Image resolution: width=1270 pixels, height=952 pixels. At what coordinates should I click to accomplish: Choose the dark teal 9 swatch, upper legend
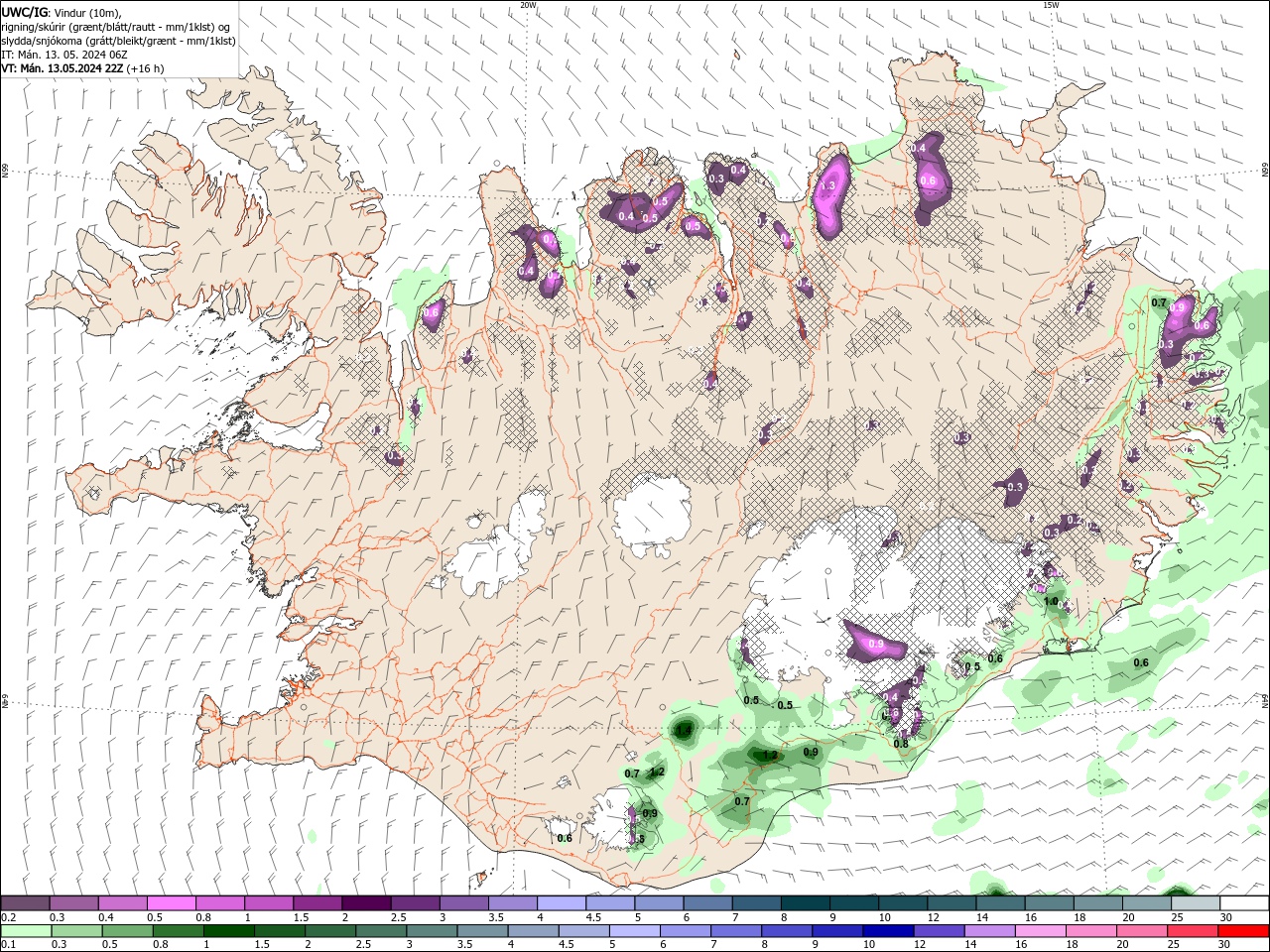pos(854,902)
